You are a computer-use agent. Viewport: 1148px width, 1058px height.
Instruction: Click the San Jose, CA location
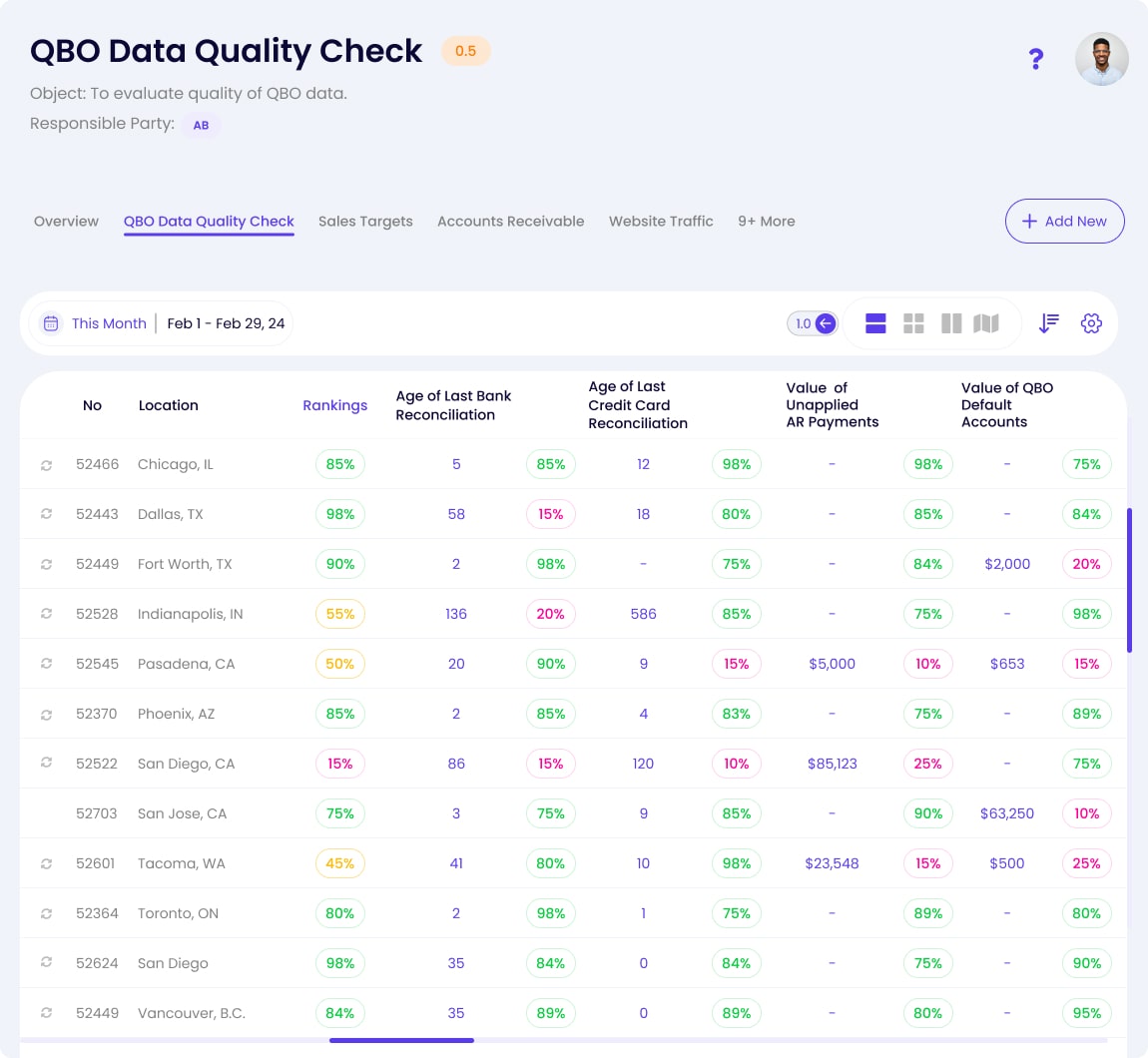[183, 813]
